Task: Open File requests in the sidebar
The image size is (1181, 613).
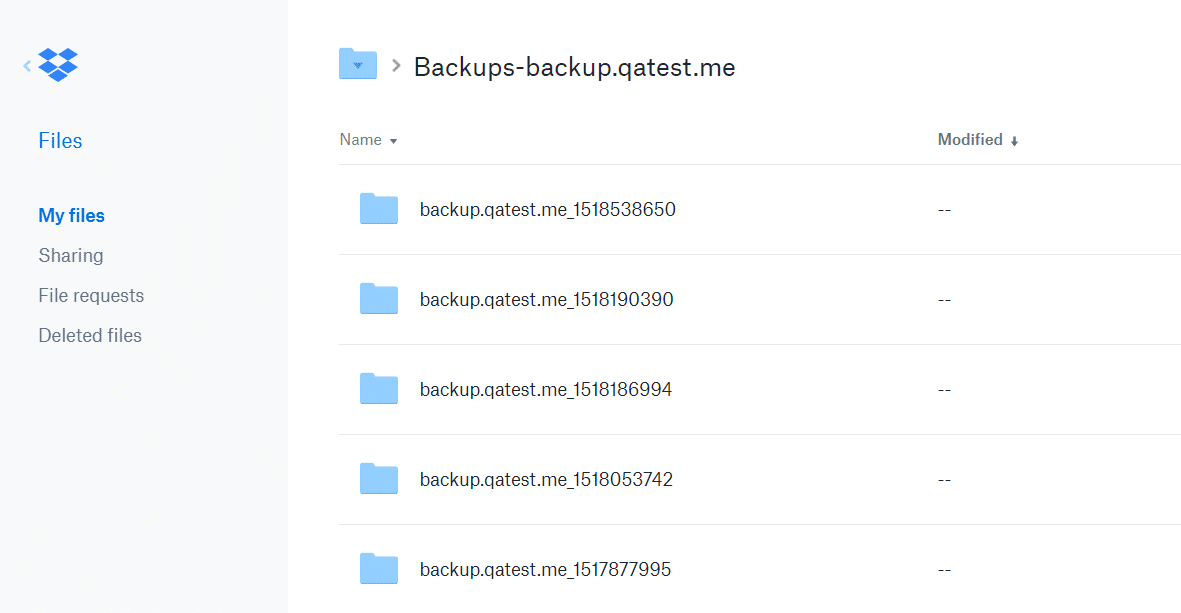Action: coord(91,295)
